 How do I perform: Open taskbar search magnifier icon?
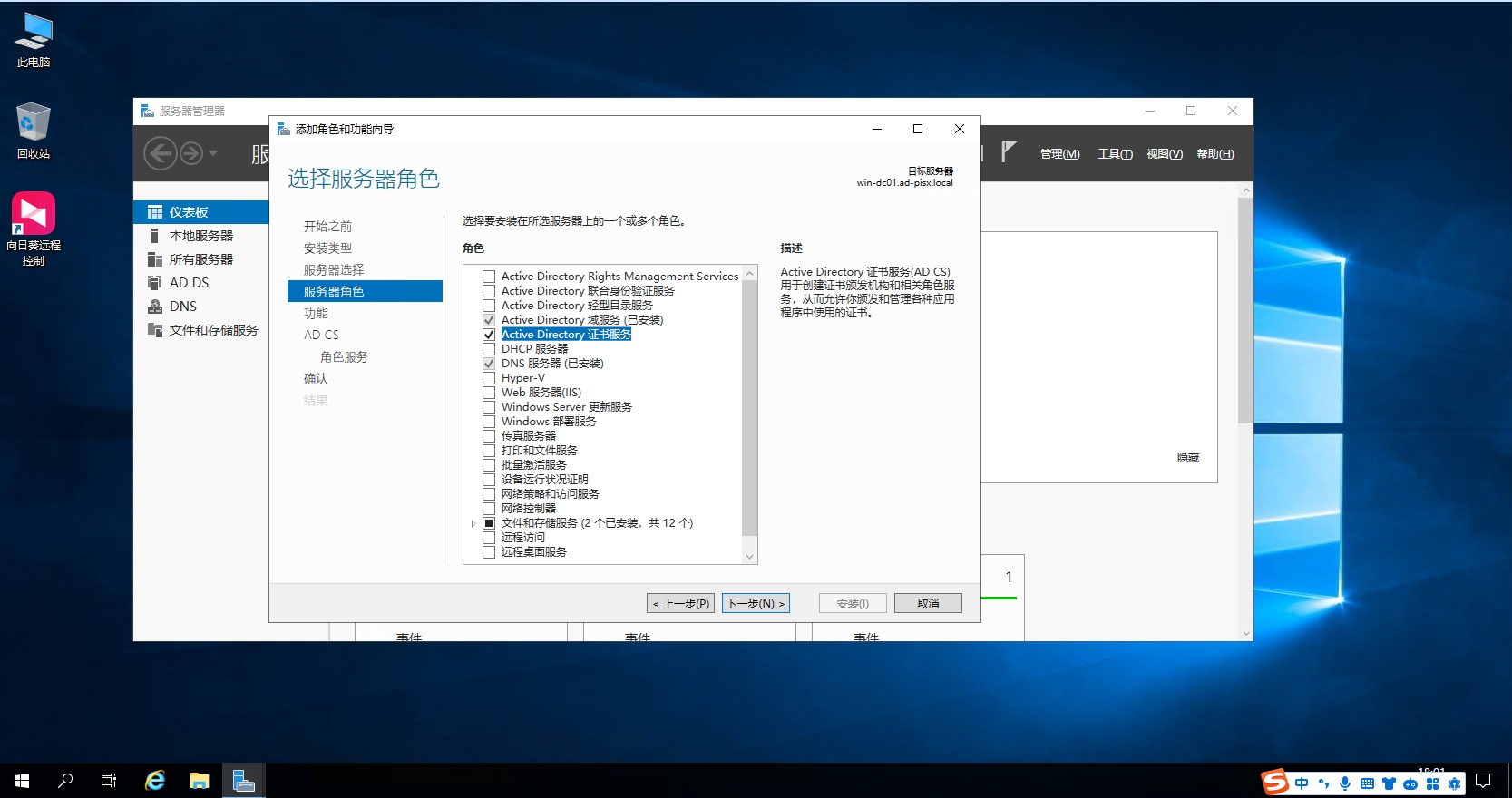pyautogui.click(x=65, y=780)
